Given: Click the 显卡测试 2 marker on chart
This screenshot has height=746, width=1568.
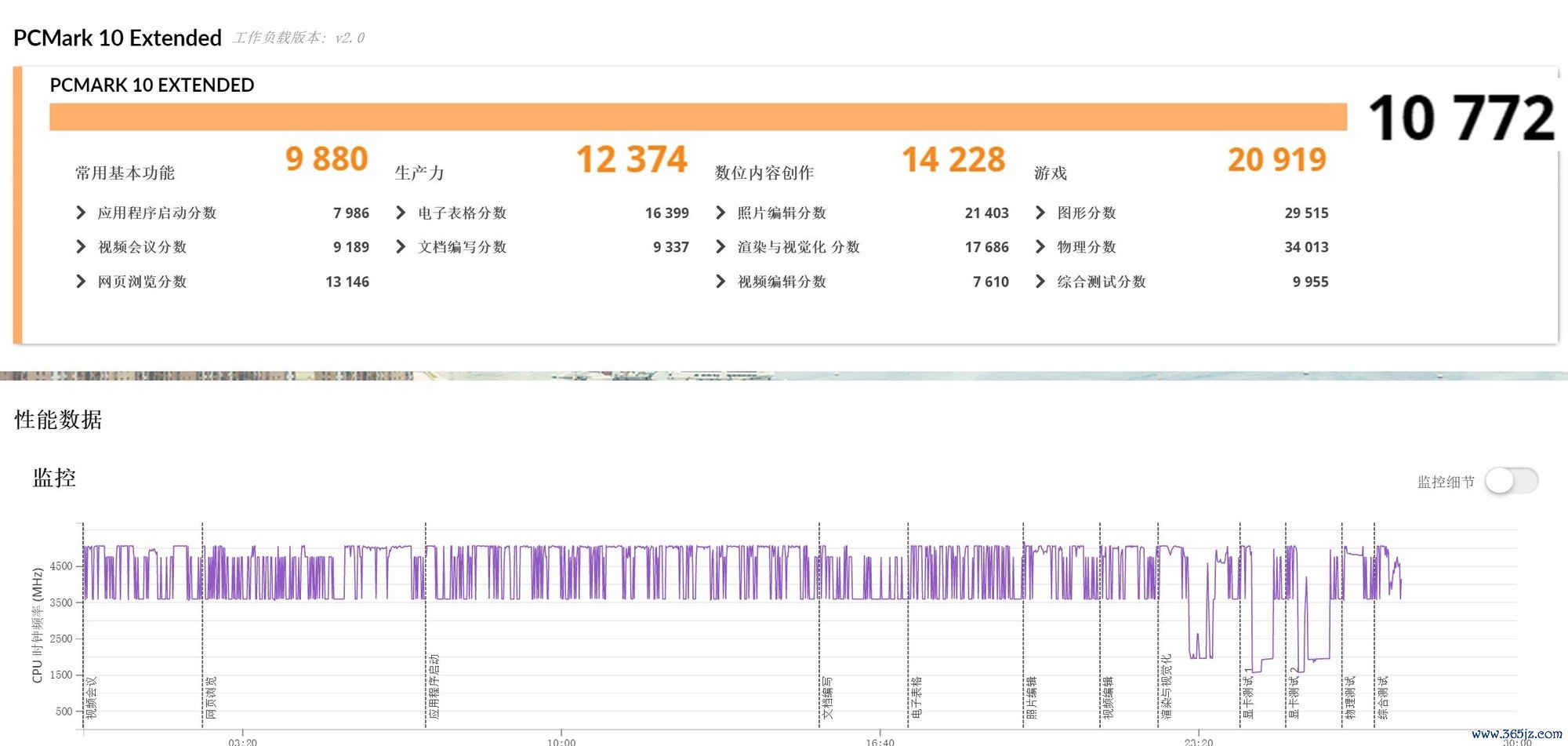Looking at the screenshot, I should click(1294, 693).
